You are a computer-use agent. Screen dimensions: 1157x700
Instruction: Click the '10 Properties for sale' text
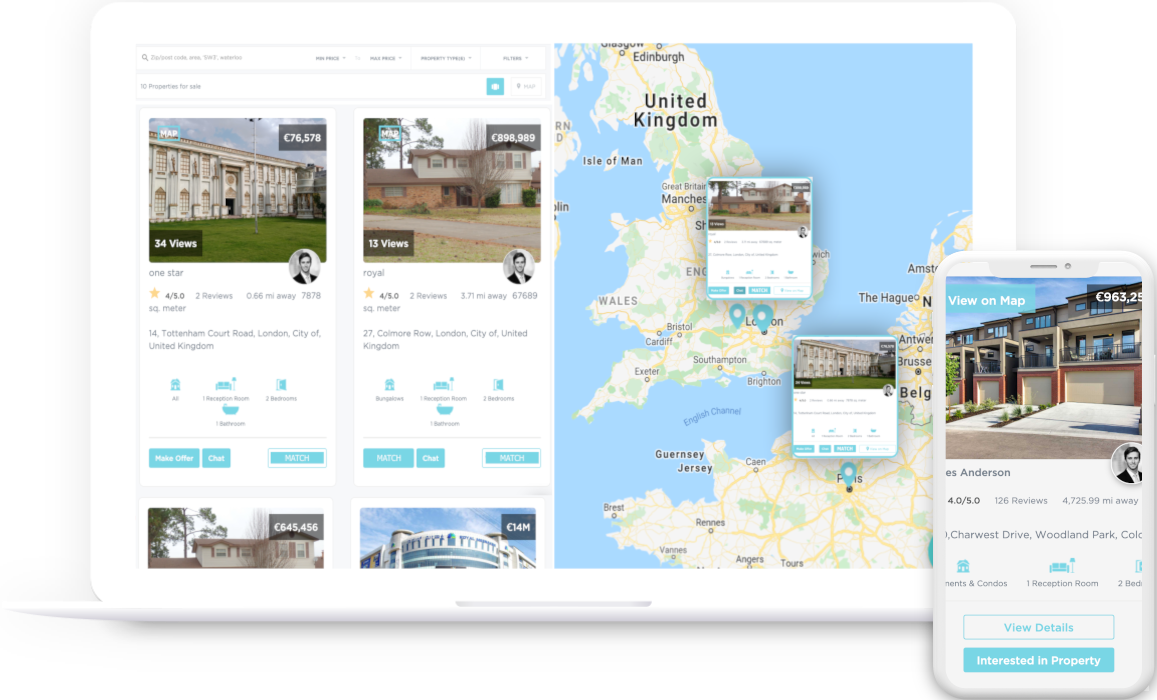[x=170, y=86]
